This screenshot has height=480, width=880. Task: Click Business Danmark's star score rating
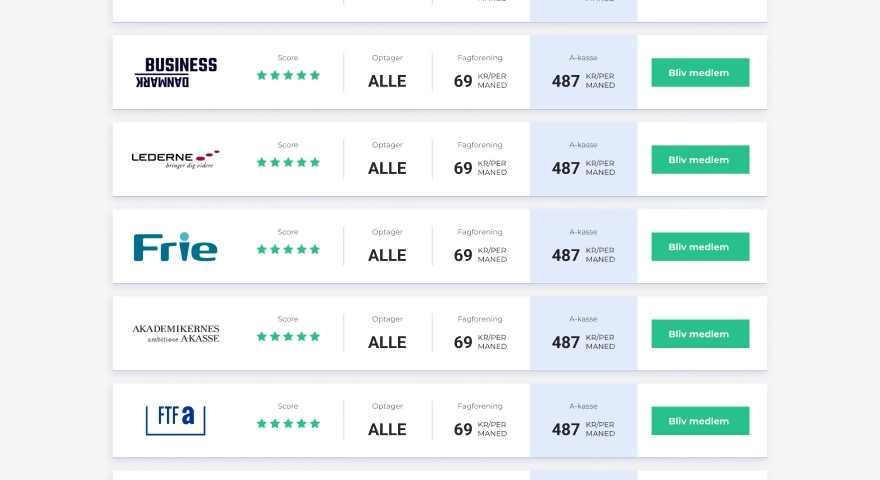[x=288, y=75]
